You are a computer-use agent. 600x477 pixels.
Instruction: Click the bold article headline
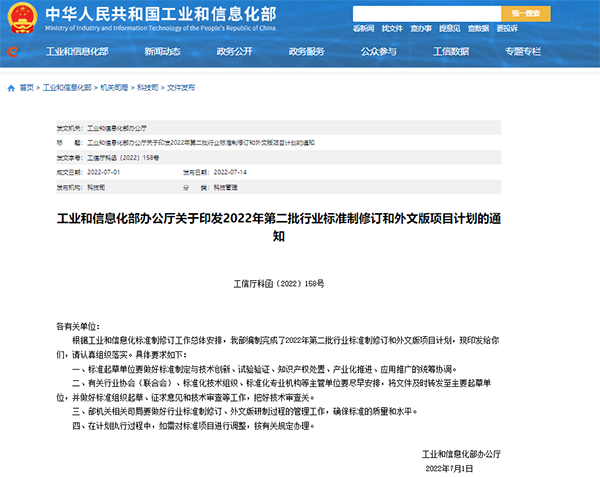[x=279, y=227]
